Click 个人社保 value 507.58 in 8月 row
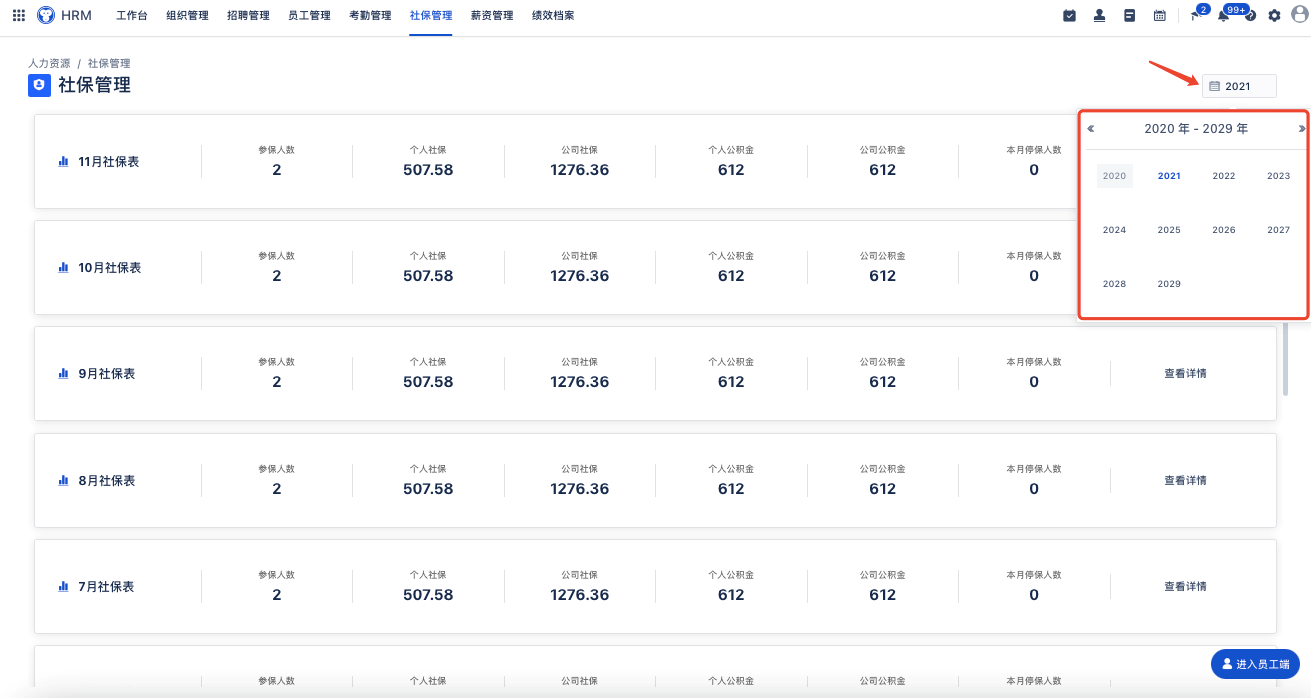Screen dimensions: 1311x698 (428, 489)
